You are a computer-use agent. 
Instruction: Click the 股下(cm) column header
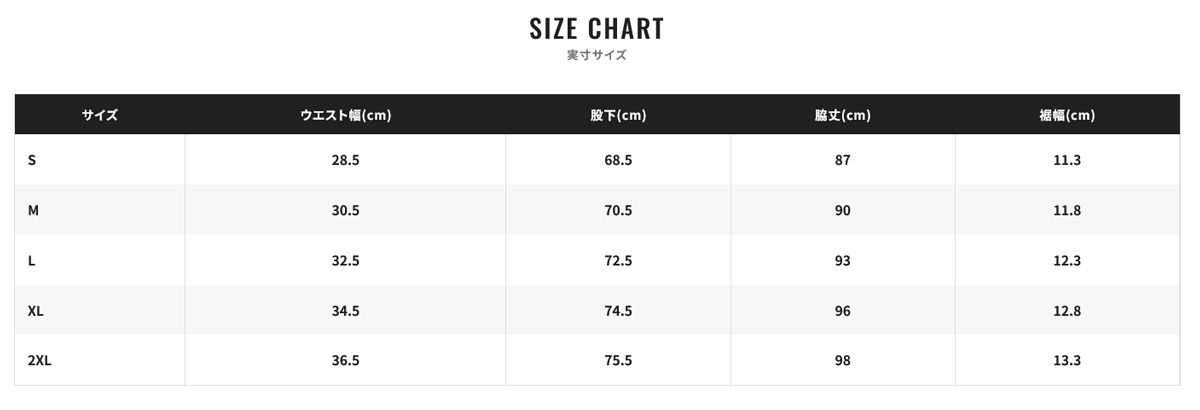(x=618, y=115)
